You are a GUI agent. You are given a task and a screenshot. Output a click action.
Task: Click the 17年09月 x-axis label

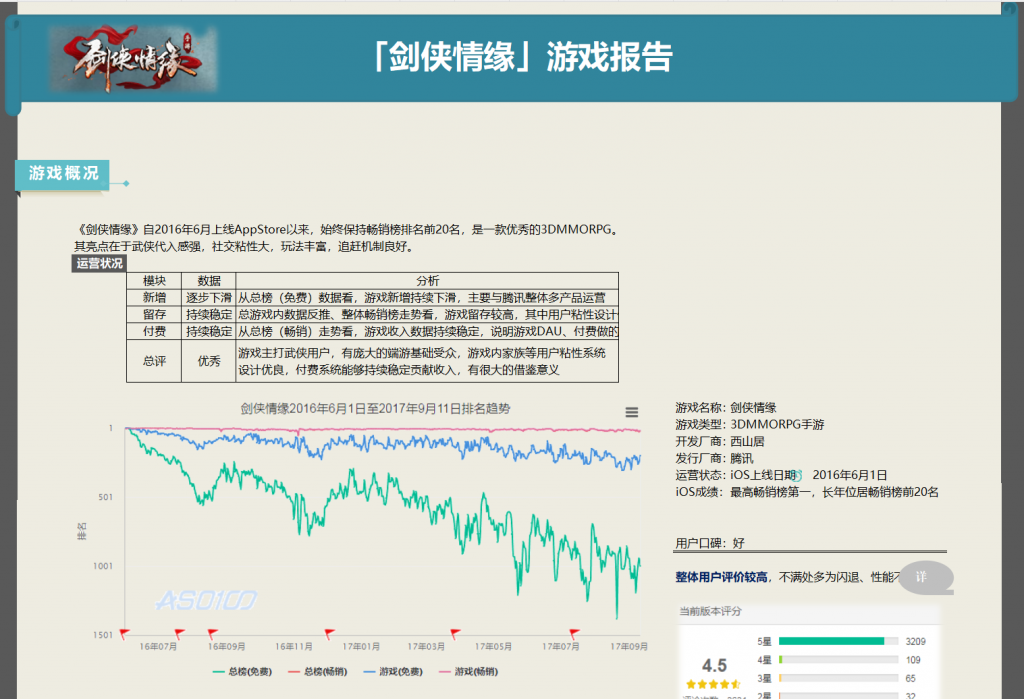(x=629, y=646)
